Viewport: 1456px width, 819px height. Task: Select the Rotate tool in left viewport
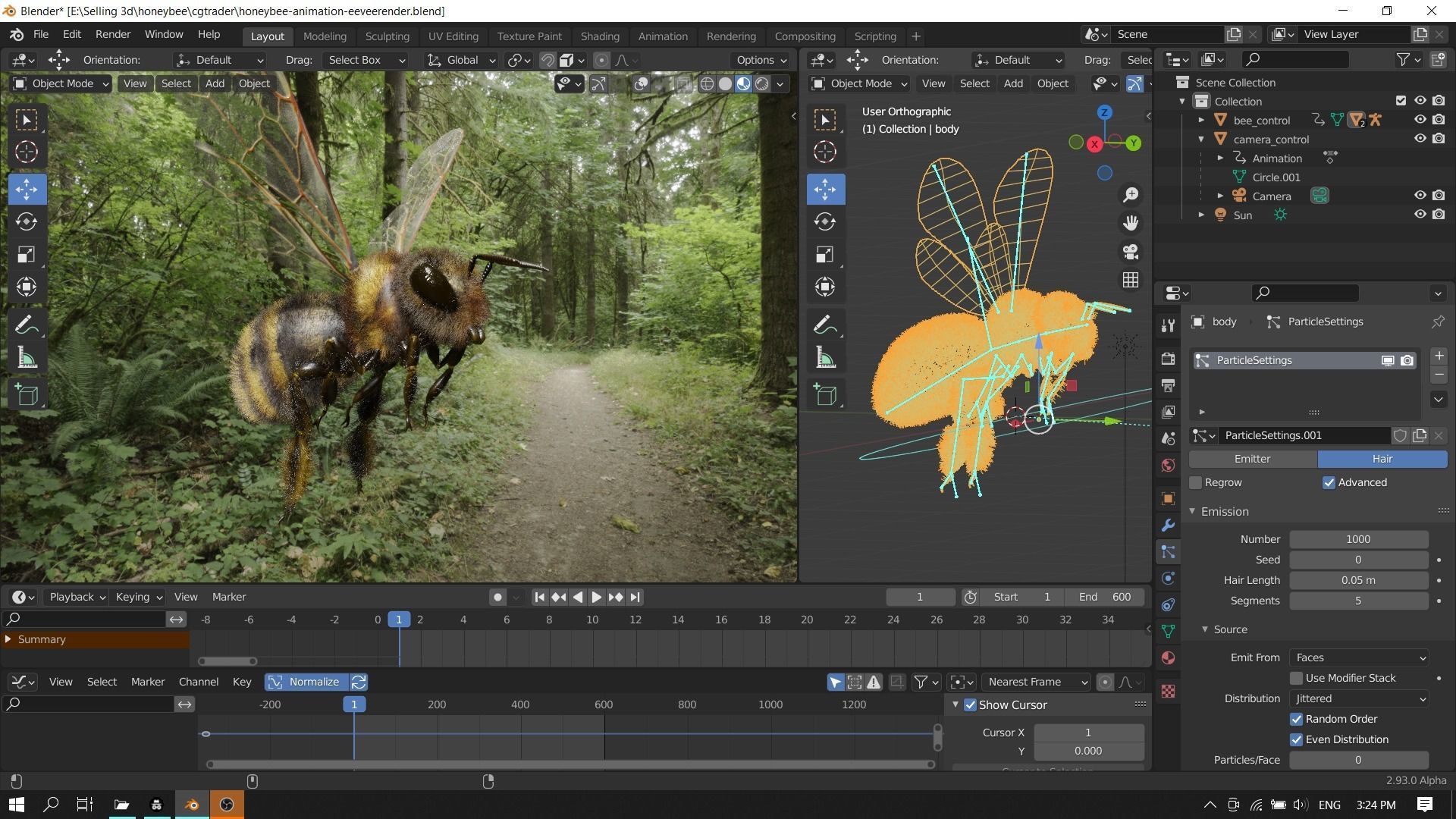click(27, 221)
